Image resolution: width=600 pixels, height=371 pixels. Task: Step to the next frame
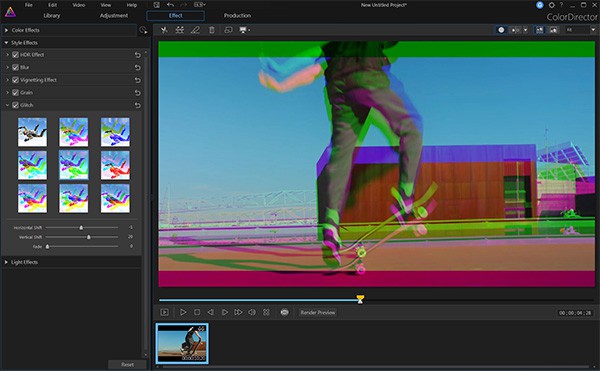click(225, 312)
